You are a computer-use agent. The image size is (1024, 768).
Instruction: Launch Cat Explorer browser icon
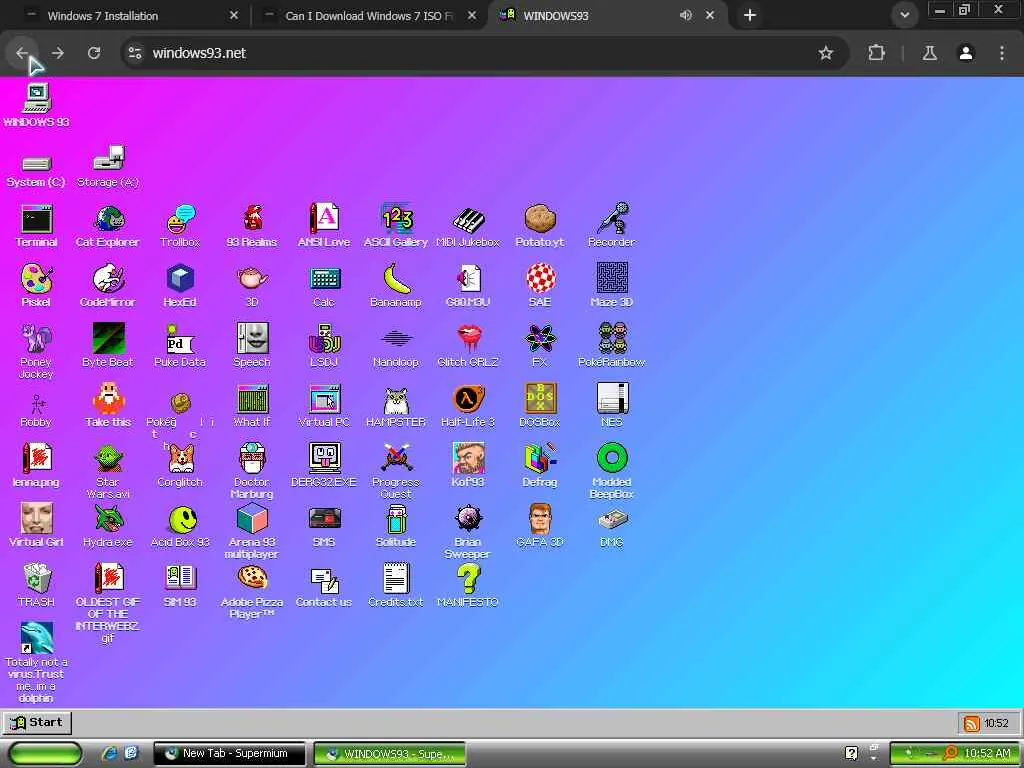[108, 226]
